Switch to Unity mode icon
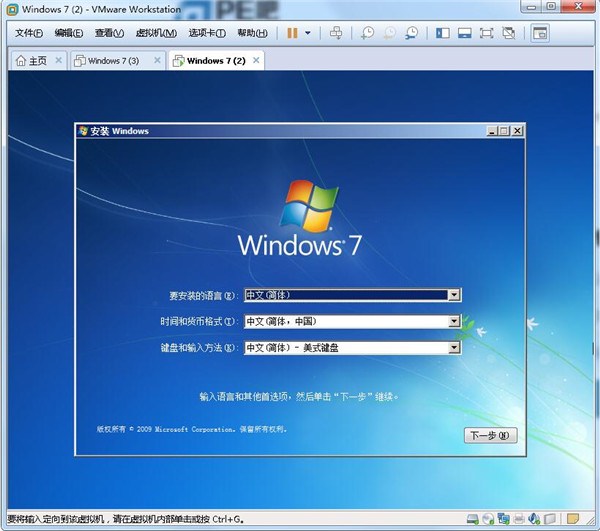 coord(509,33)
